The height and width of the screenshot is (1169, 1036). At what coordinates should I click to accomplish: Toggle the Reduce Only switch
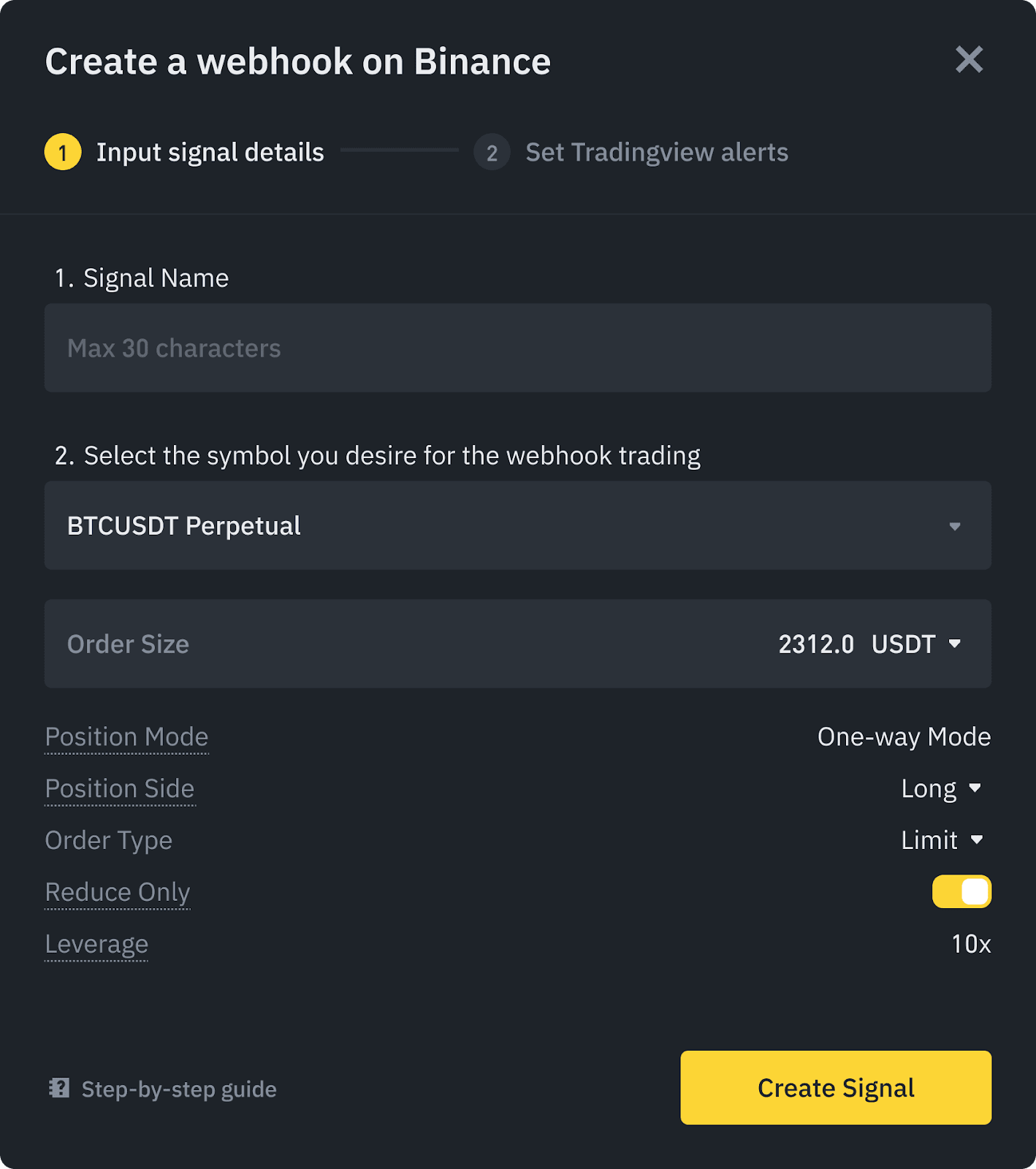tap(961, 891)
